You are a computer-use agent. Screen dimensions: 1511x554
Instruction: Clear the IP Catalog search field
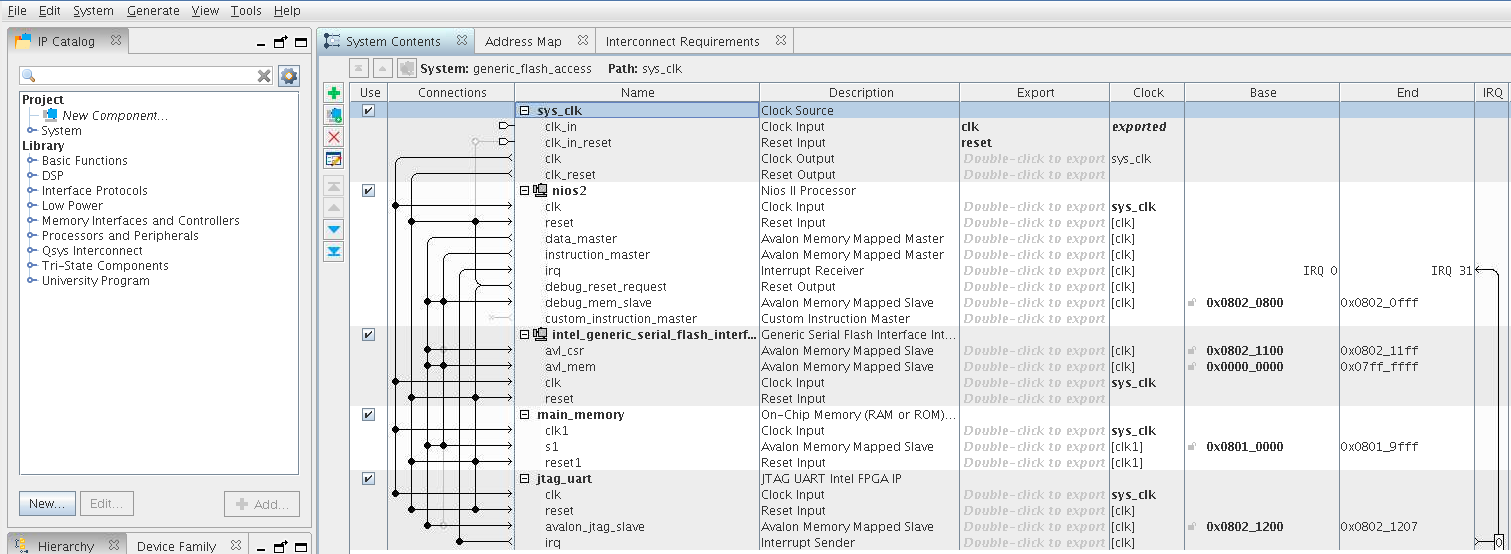pos(264,76)
